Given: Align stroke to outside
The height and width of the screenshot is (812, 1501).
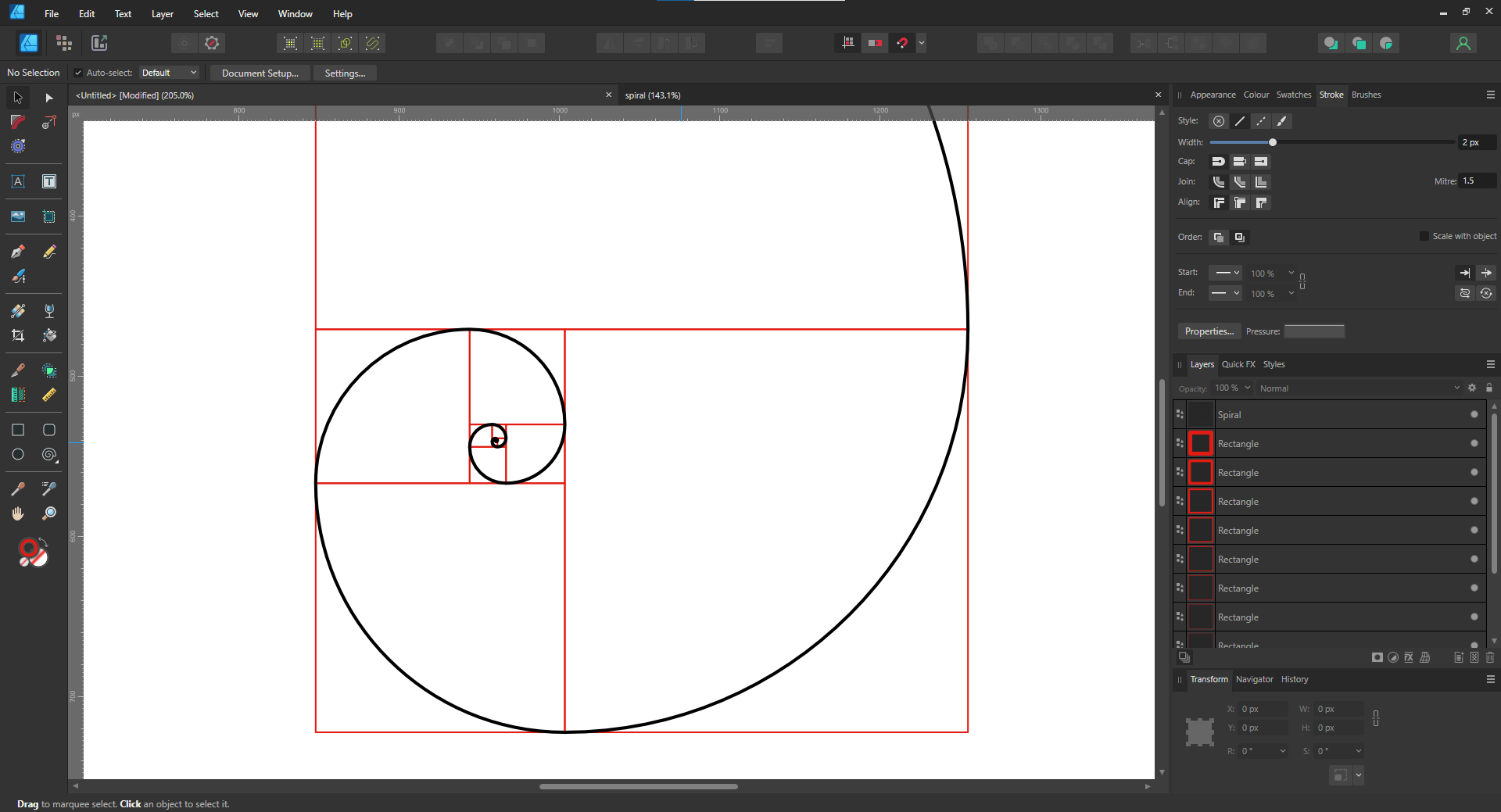Looking at the screenshot, I should [1261, 202].
